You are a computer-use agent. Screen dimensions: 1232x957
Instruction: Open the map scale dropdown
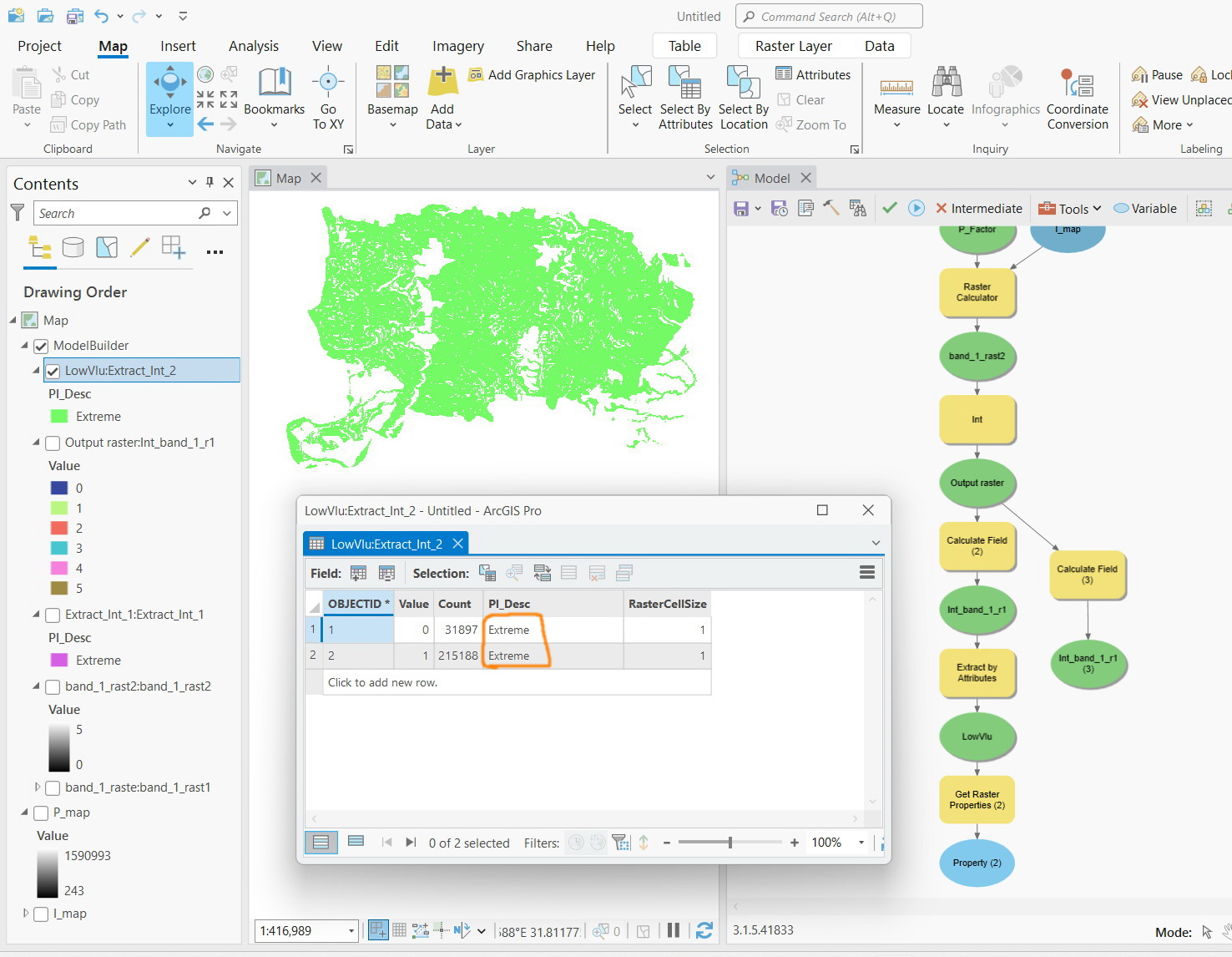351,930
